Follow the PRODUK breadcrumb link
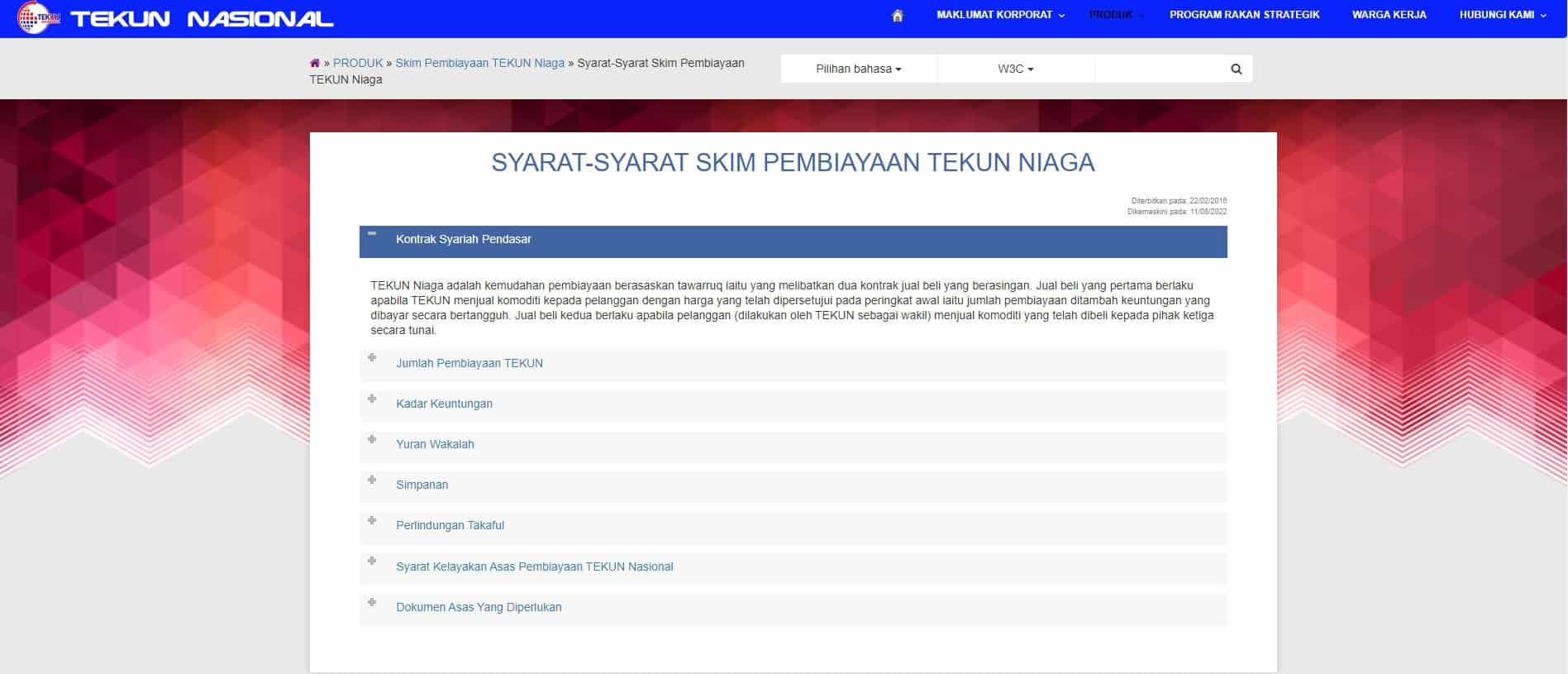This screenshot has width=1568, height=674. 358,63
